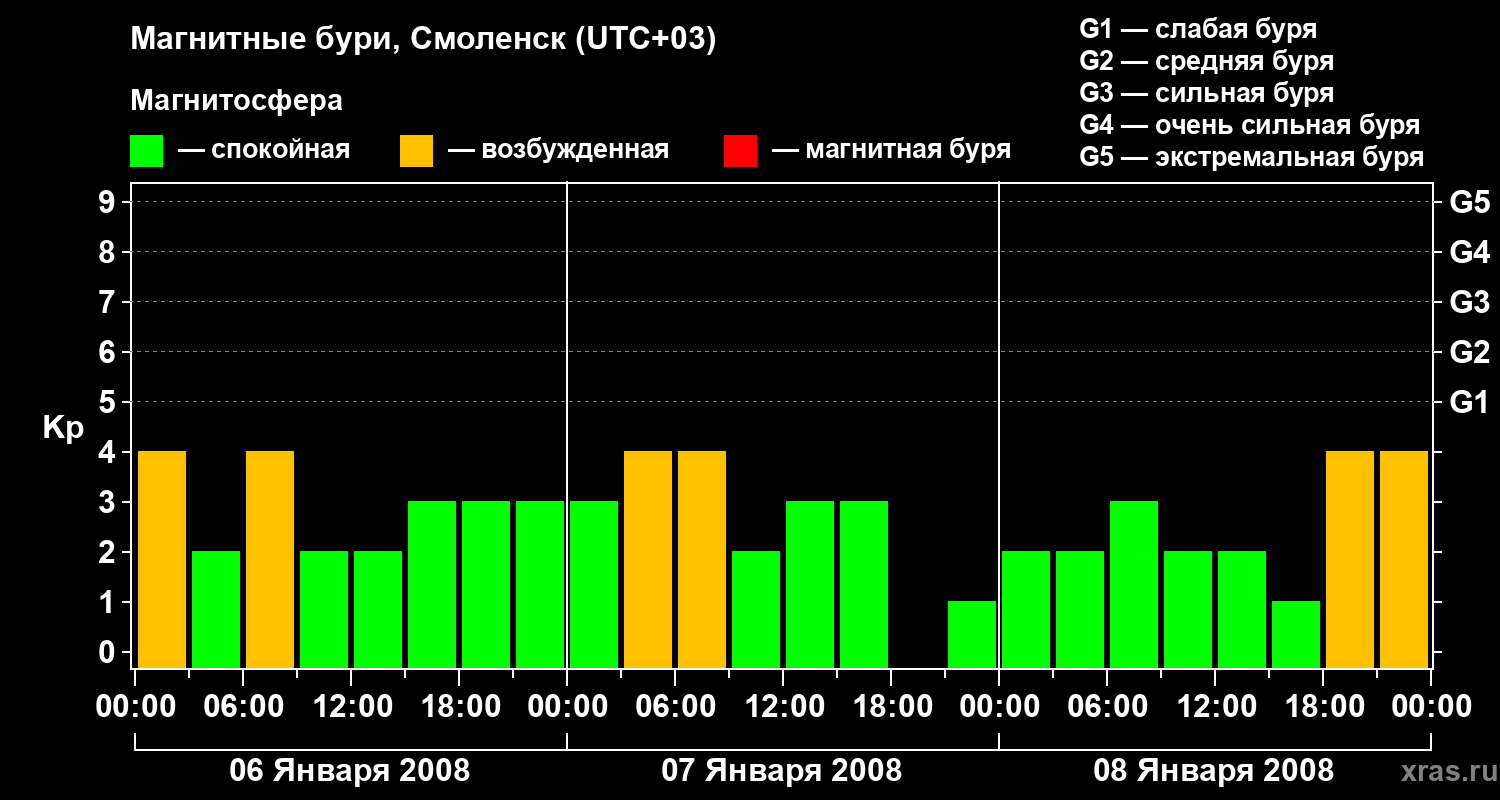
Task: Click the green Kp 3 bar at 06:00 on 08 January
Action: [x=1134, y=585]
